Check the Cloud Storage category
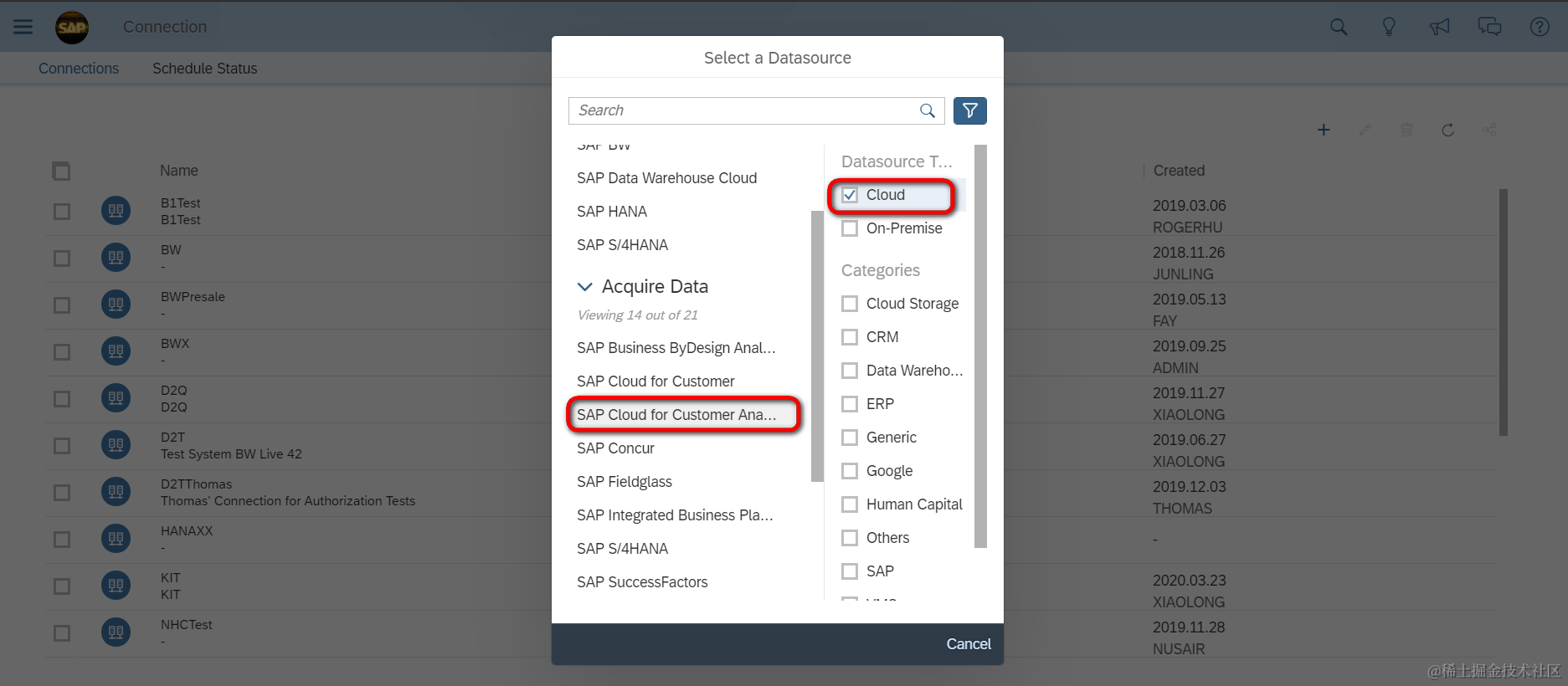The image size is (1568, 686). point(850,304)
